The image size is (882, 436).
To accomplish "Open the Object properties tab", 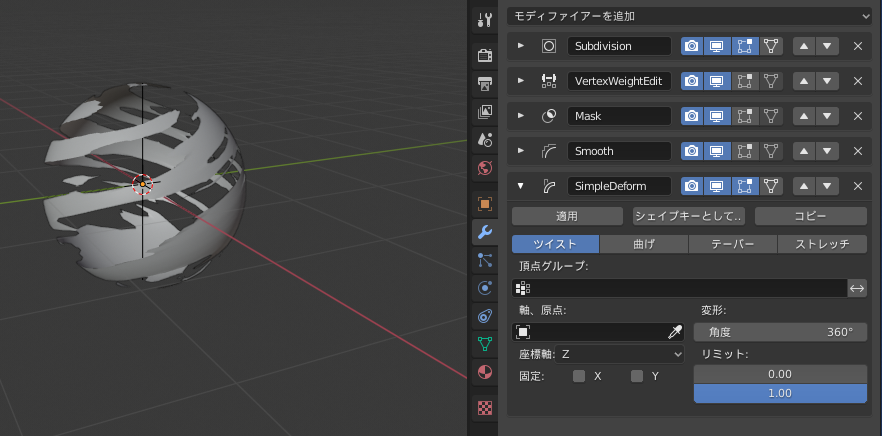I will pyautogui.click(x=484, y=204).
